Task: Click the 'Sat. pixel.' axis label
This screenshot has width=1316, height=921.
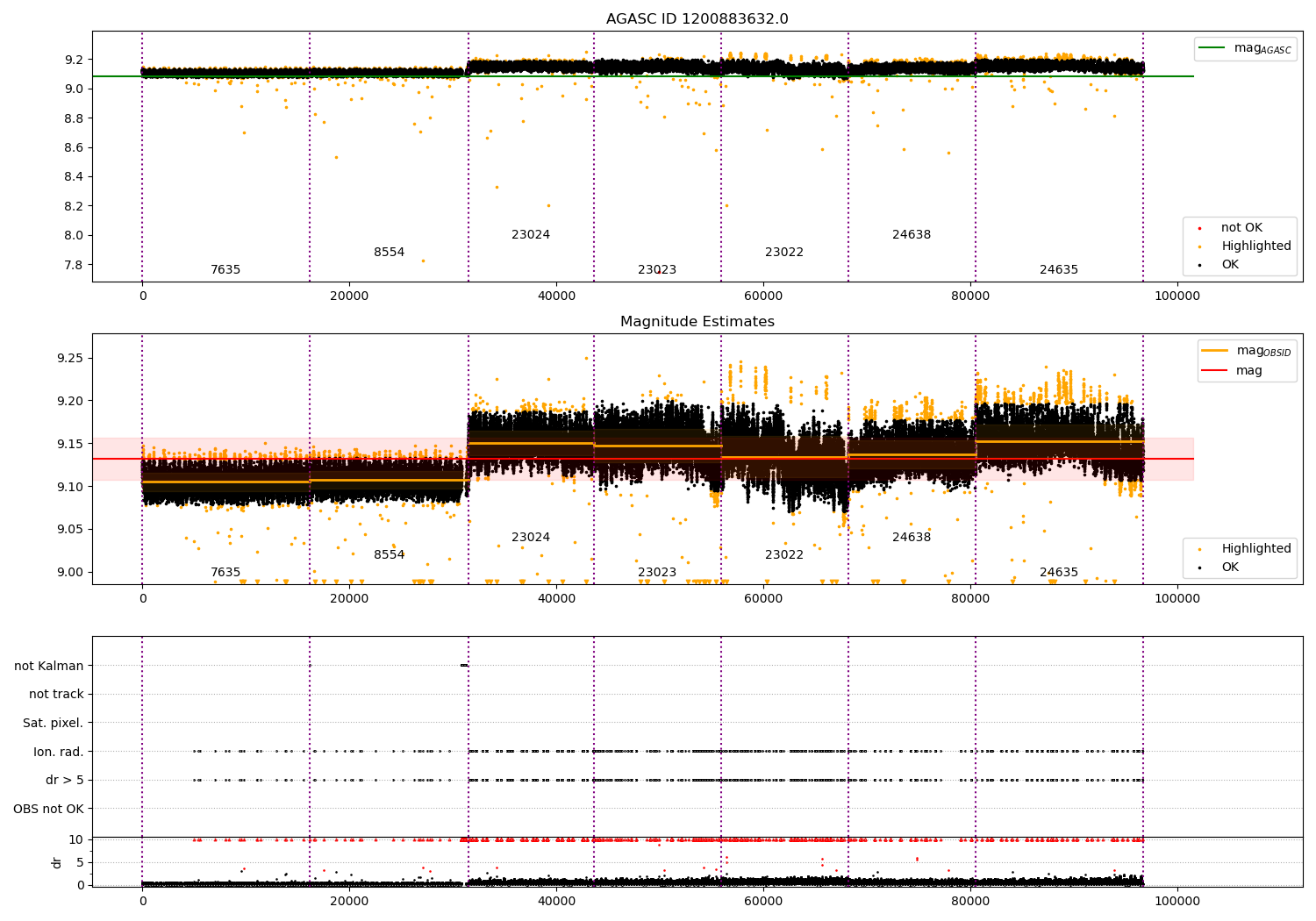Action: [54, 724]
